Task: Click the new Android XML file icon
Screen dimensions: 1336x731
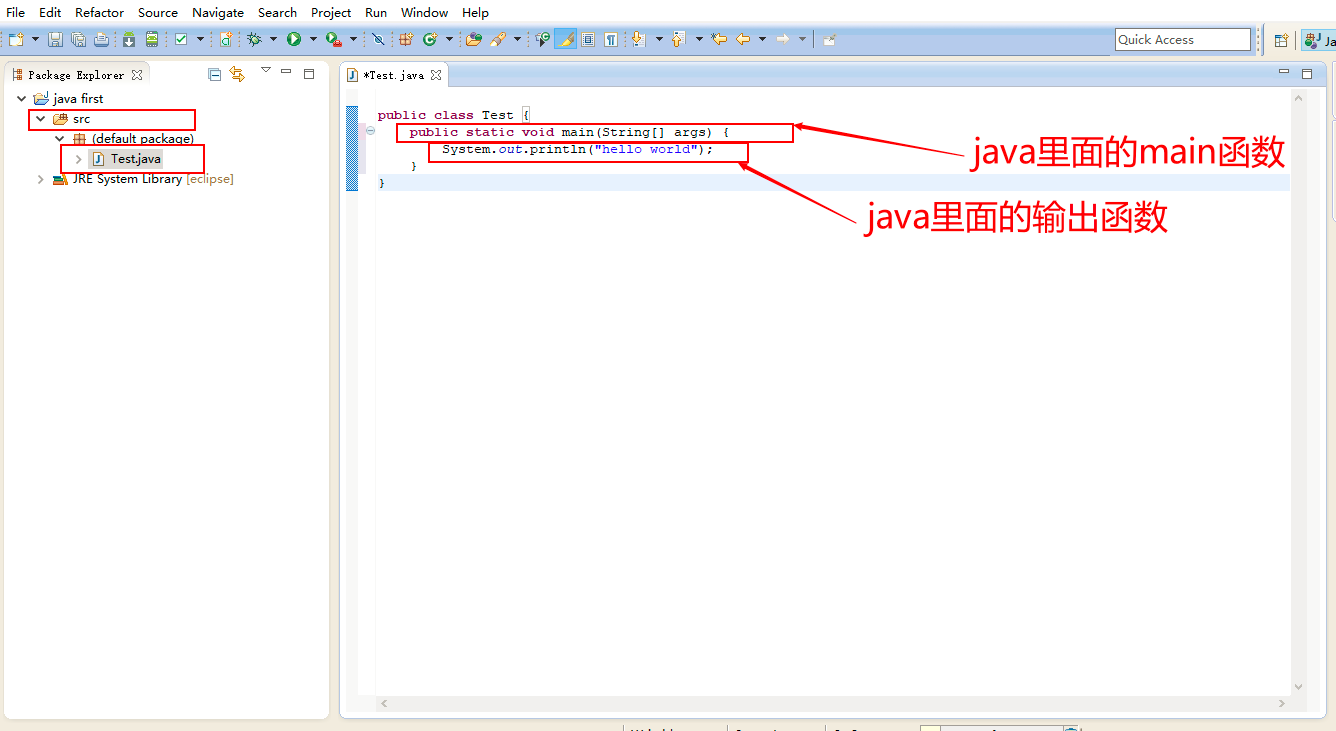Action: (226, 39)
